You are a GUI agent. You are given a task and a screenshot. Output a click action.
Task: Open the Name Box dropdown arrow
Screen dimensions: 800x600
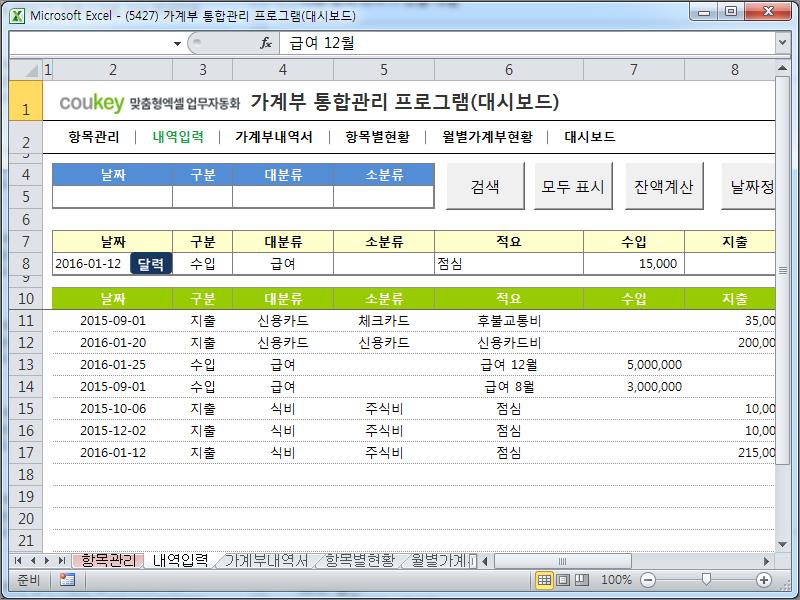click(x=177, y=43)
